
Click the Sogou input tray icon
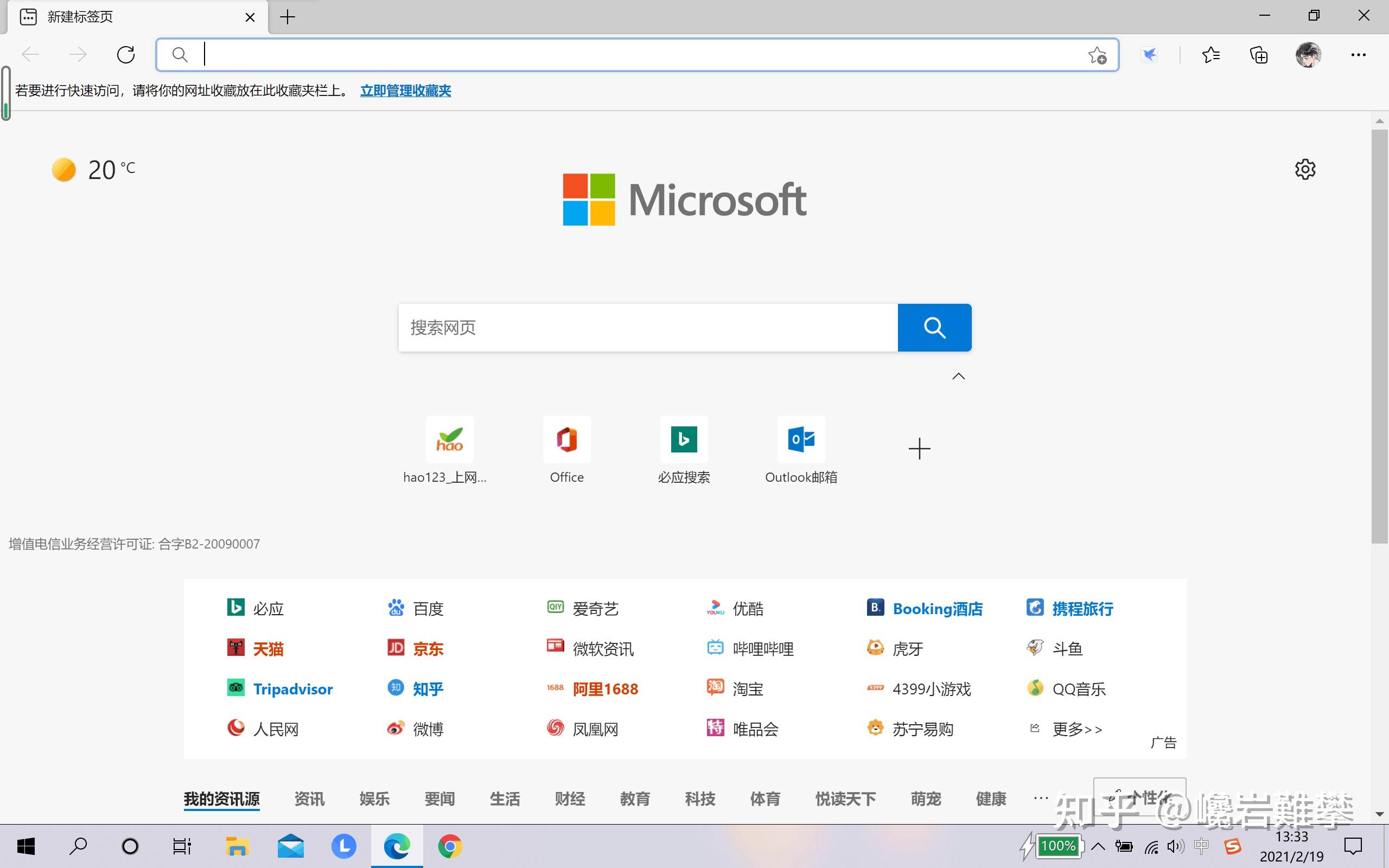point(1232,846)
